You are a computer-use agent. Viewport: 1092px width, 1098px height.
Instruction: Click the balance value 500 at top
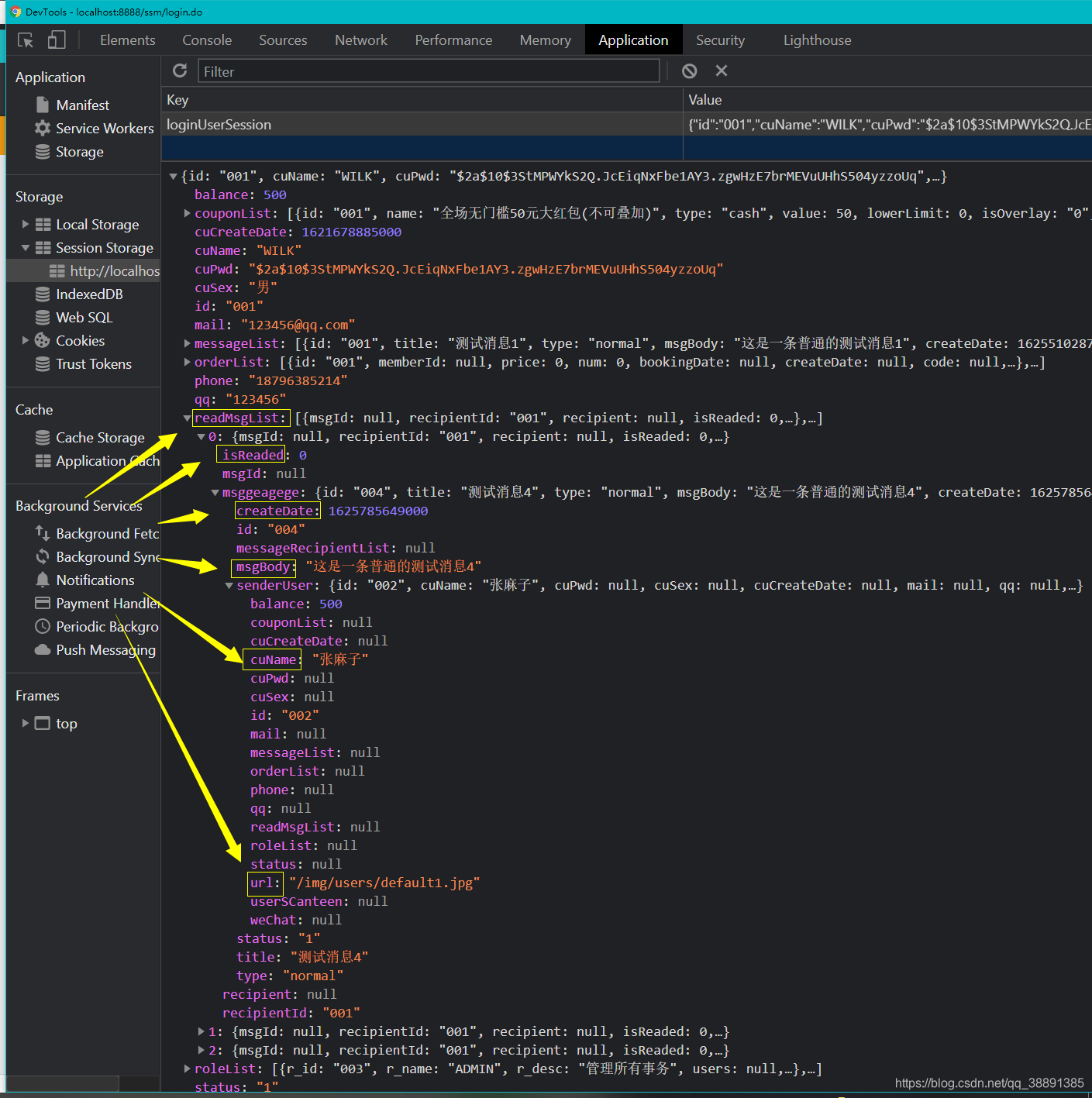click(275, 195)
